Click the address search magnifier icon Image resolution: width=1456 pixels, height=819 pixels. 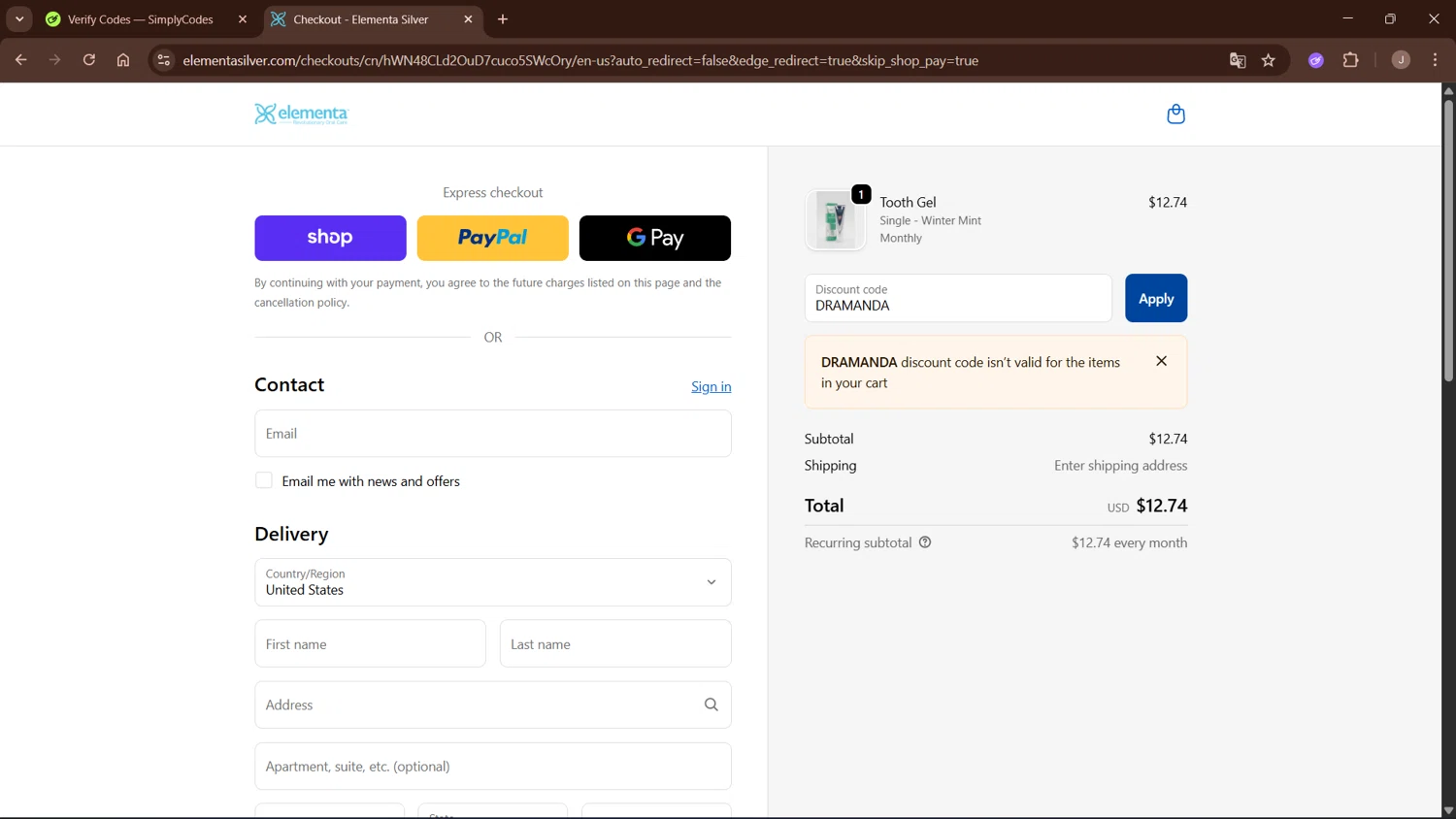pos(711,704)
